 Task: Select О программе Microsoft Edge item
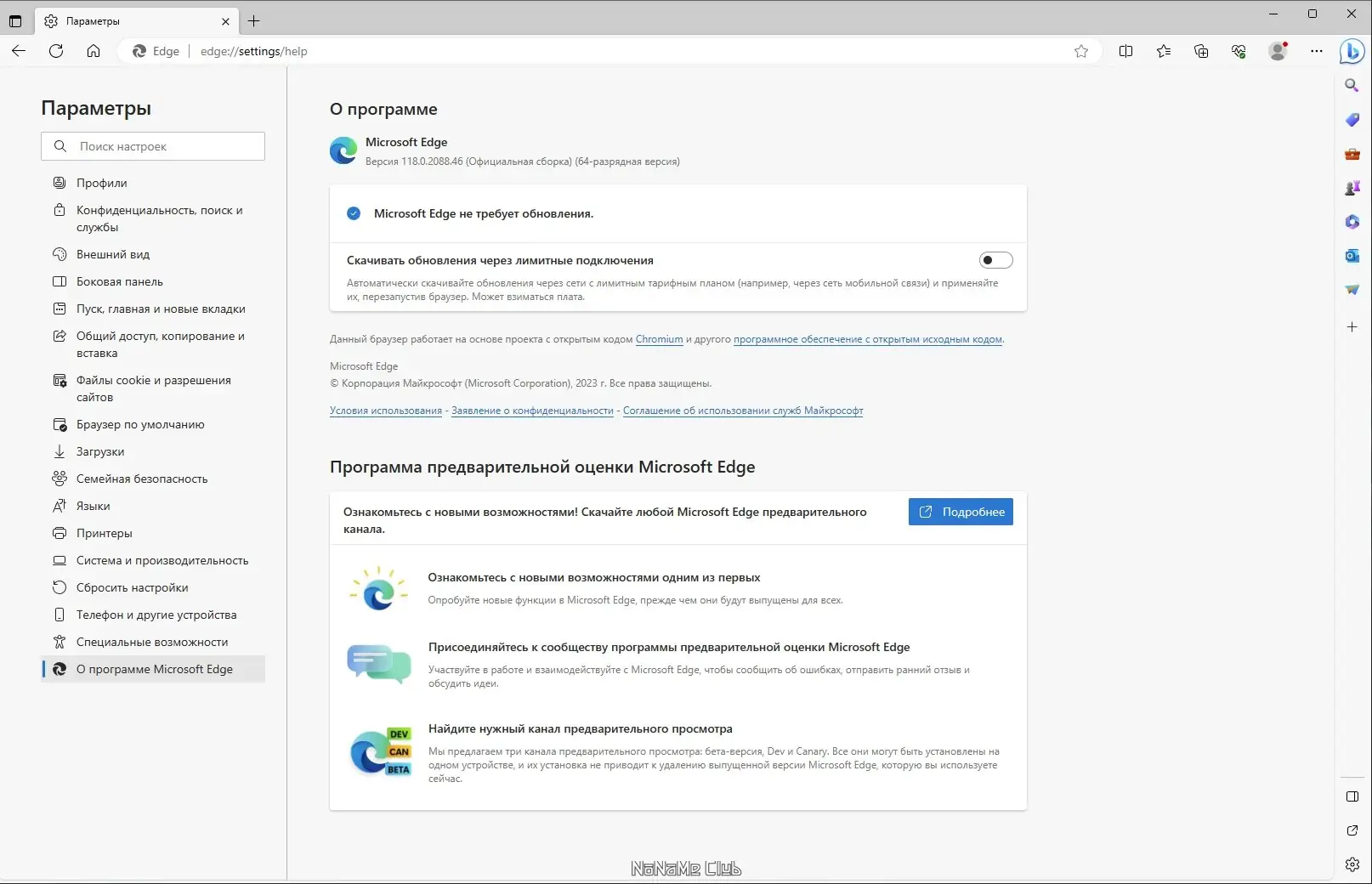tap(153, 669)
